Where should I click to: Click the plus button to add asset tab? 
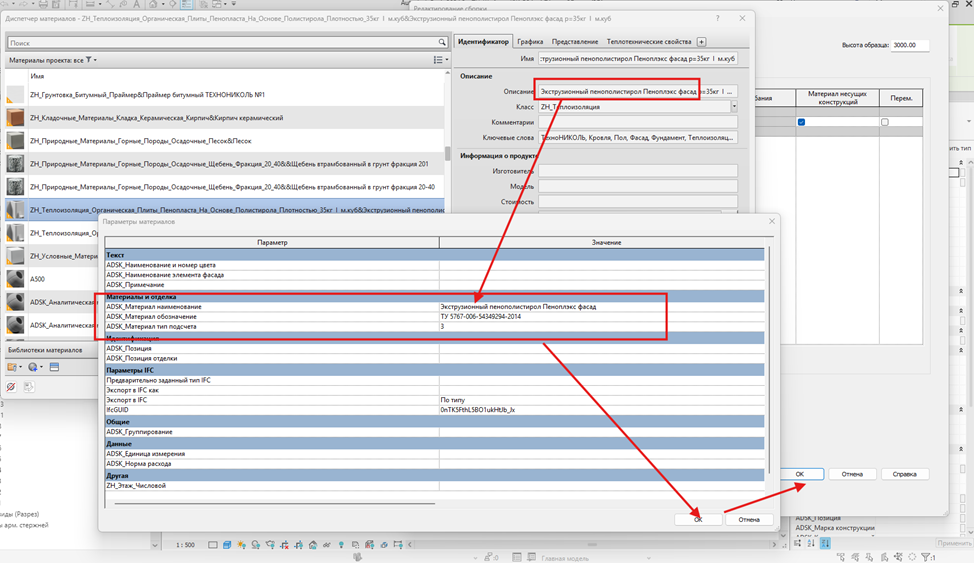pyautogui.click(x=701, y=42)
